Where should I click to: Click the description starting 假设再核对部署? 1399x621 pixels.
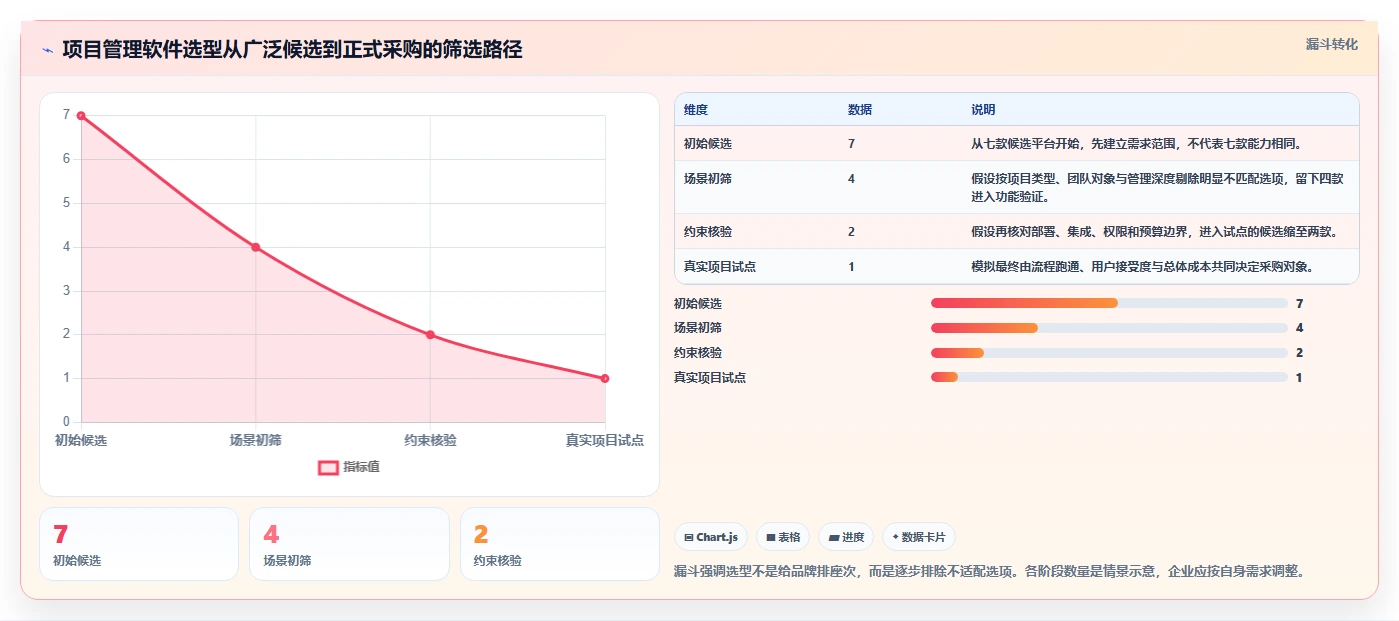point(1154,232)
